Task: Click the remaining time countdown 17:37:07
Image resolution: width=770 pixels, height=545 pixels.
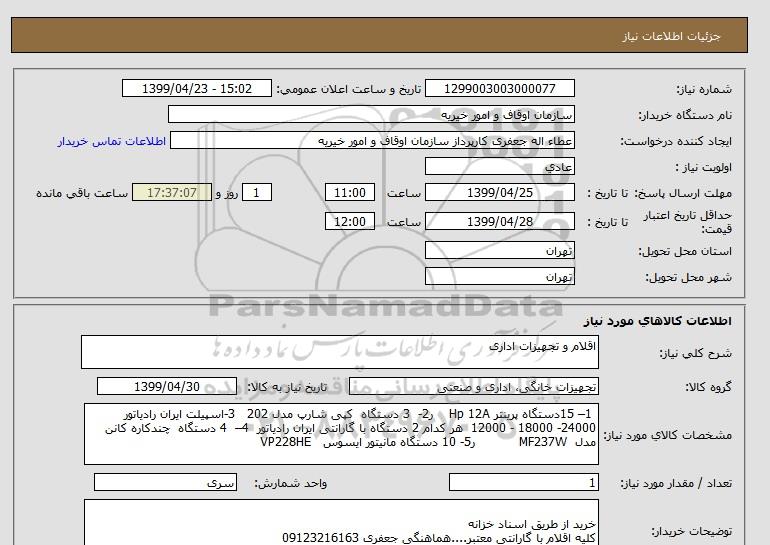Action: pyautogui.click(x=172, y=192)
